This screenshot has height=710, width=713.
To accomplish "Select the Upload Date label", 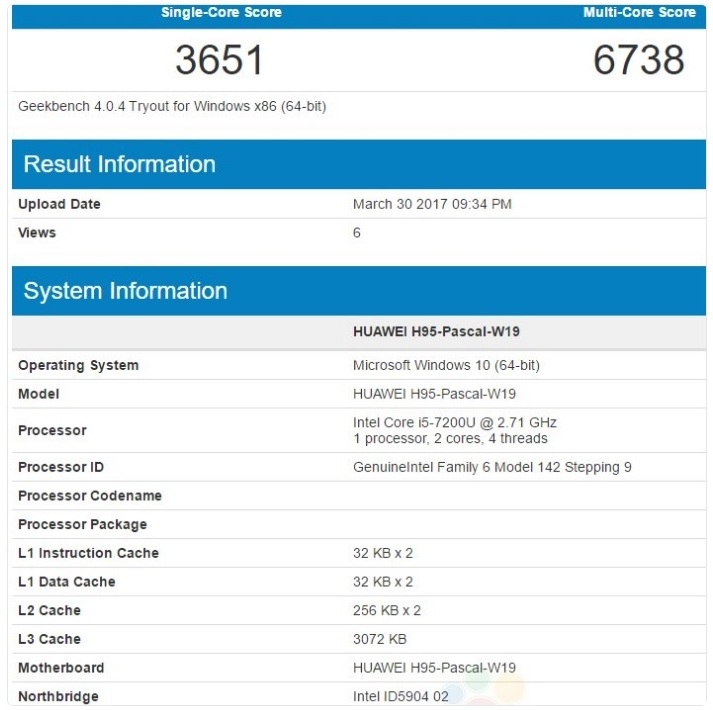I will tap(59, 204).
